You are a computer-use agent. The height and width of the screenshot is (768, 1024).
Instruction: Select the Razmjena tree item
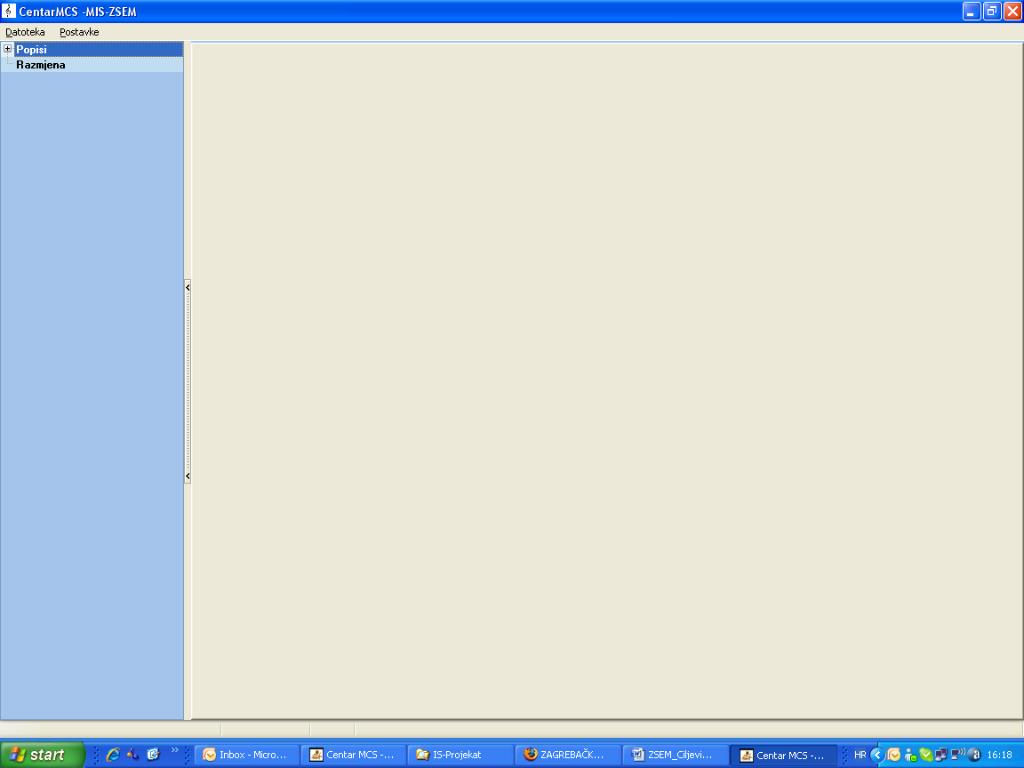pos(40,65)
